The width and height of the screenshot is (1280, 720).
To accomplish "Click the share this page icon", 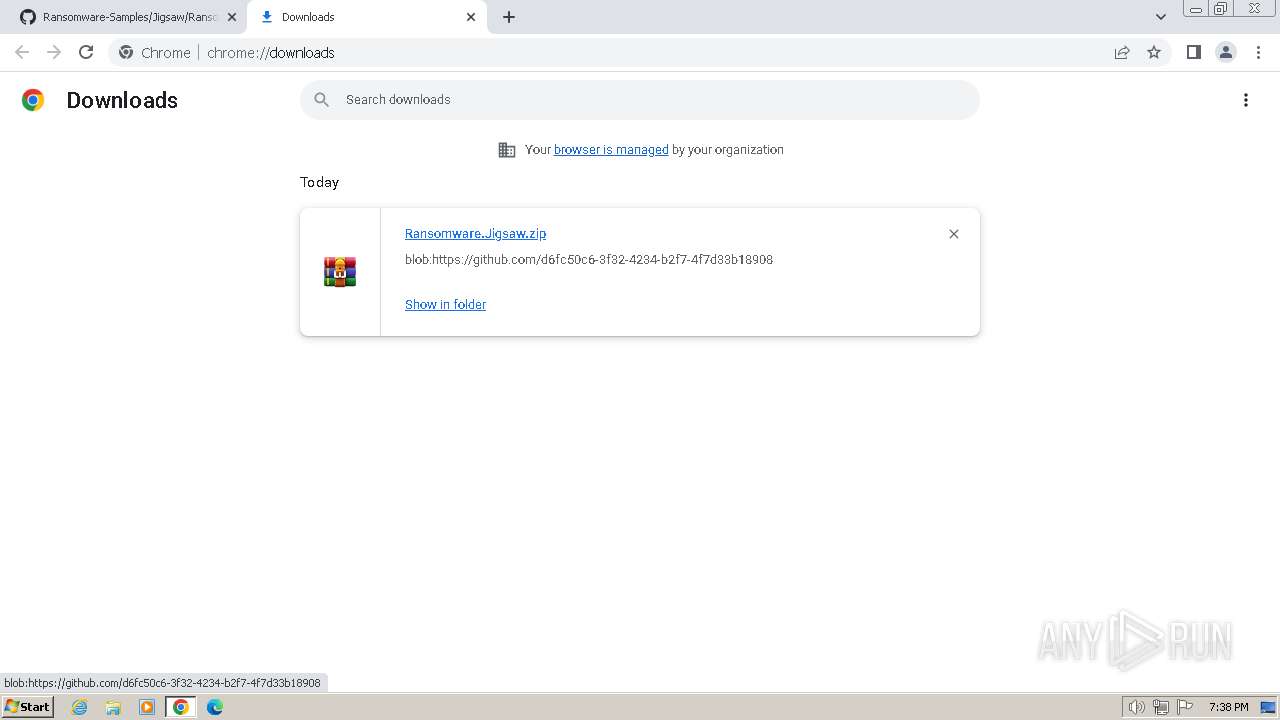I will tap(1122, 52).
